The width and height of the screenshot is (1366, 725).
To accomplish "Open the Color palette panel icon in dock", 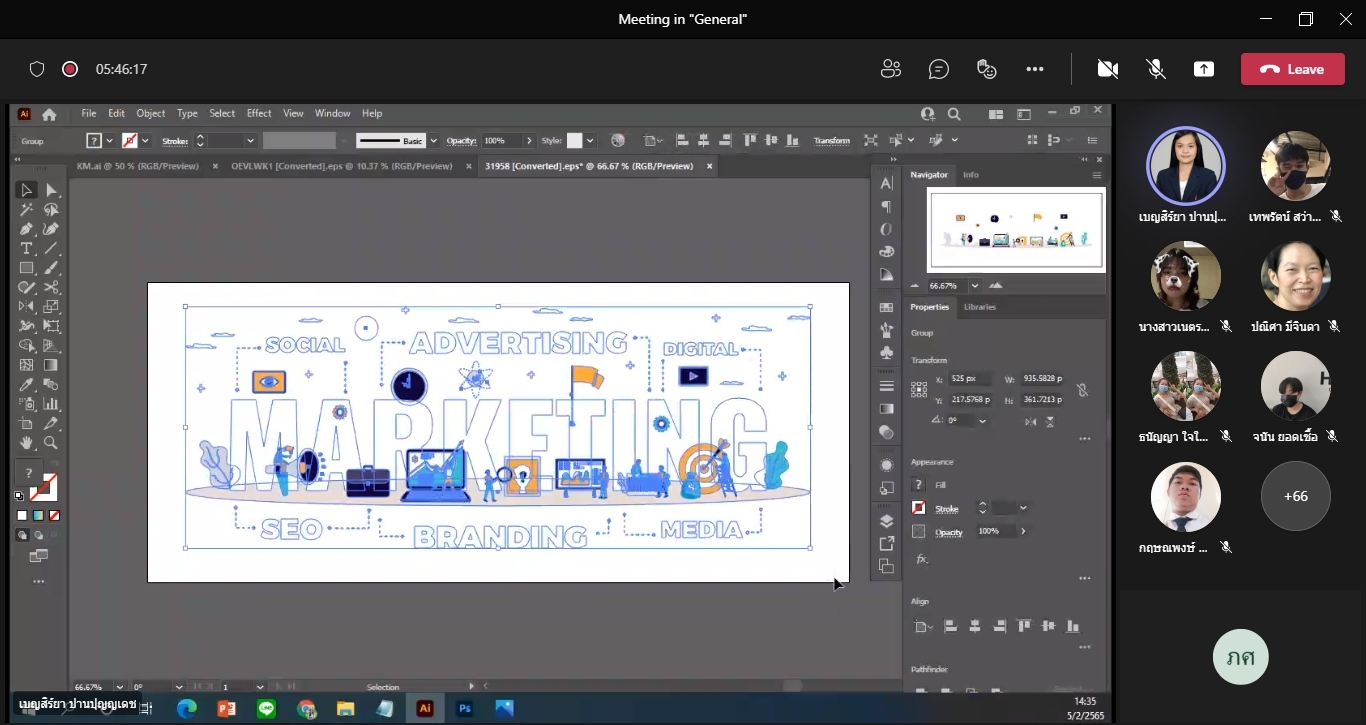I will (x=886, y=252).
